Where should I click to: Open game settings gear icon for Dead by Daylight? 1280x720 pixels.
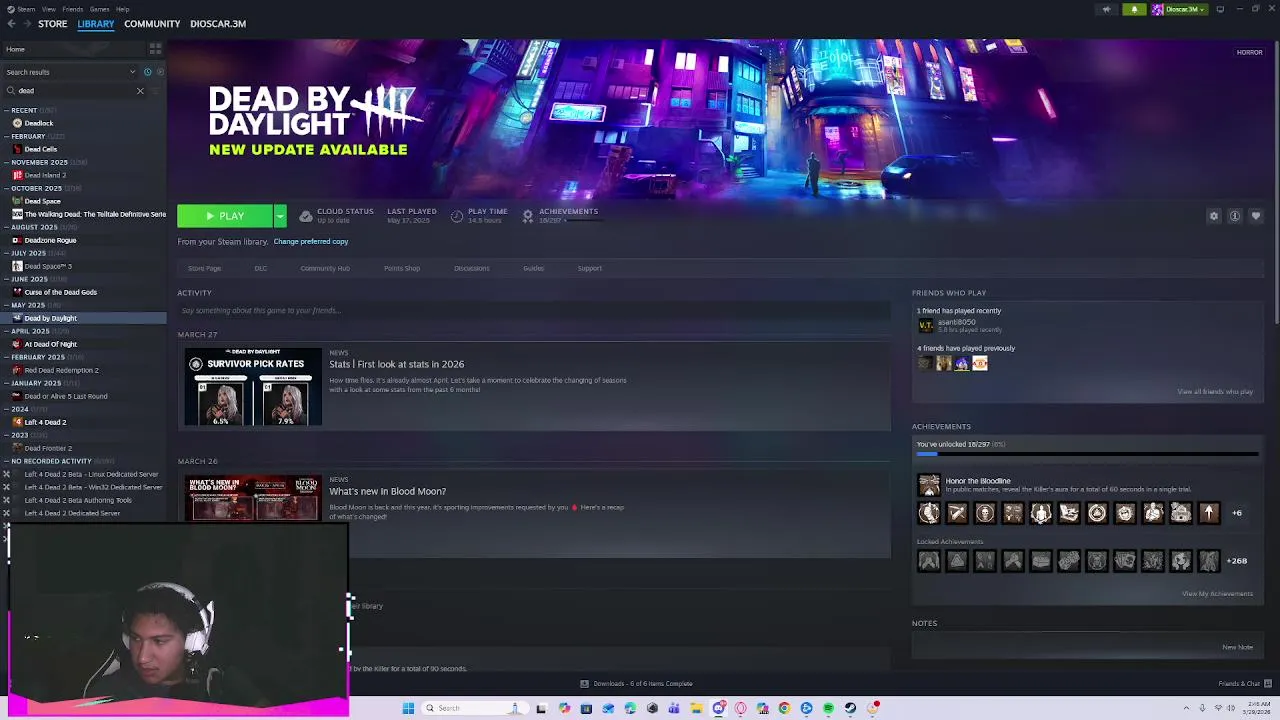pyautogui.click(x=1214, y=216)
